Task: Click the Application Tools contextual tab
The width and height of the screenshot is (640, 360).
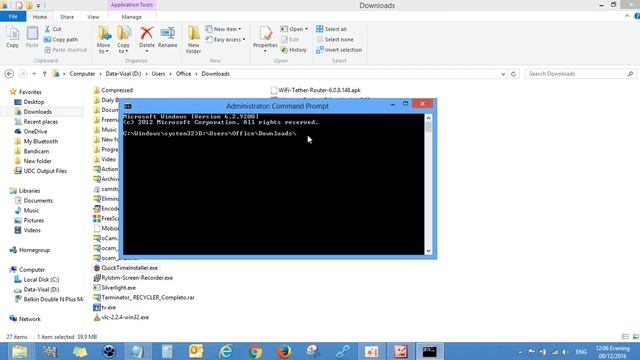Action: (x=131, y=5)
